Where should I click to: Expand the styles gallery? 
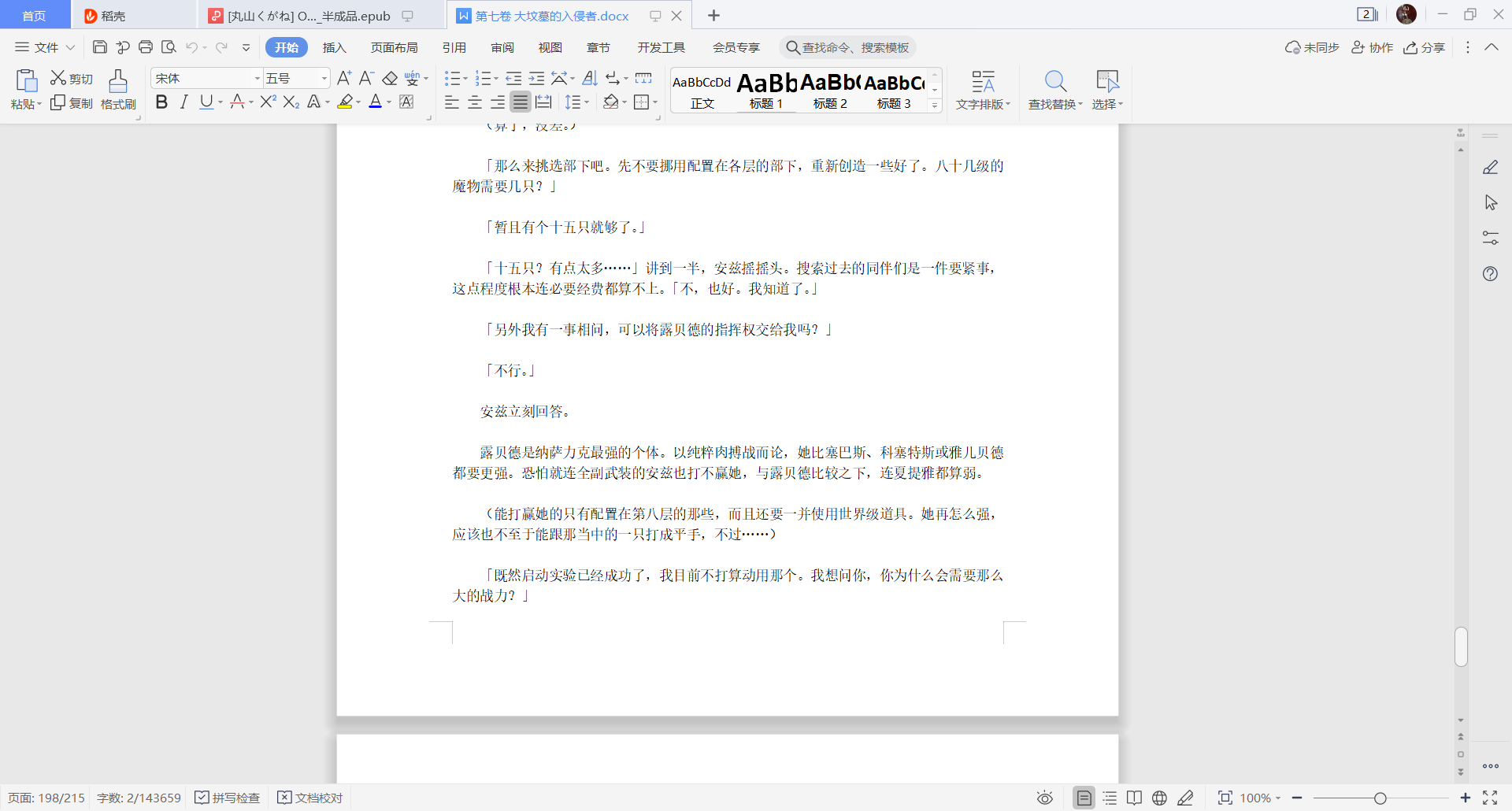[x=935, y=105]
